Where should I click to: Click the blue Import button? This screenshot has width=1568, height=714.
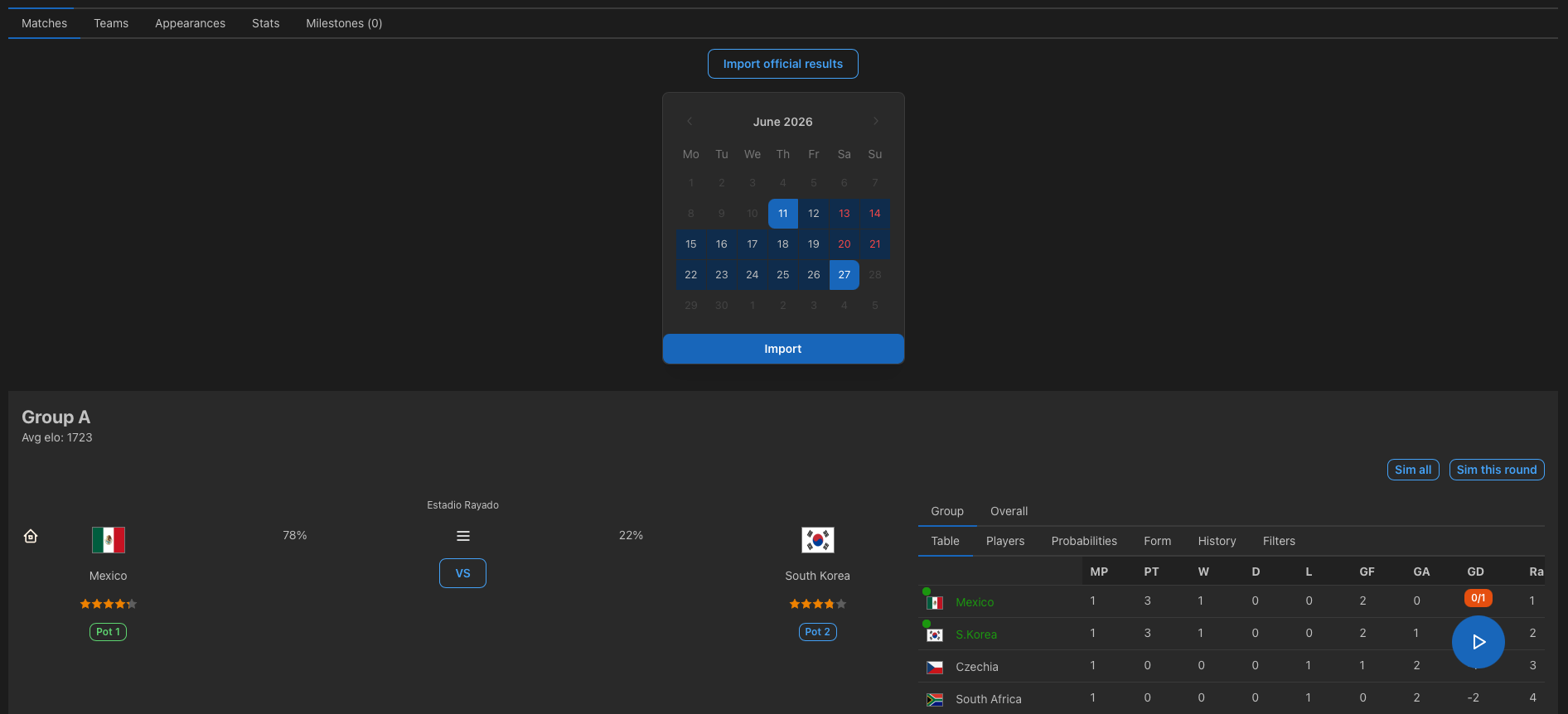point(783,349)
